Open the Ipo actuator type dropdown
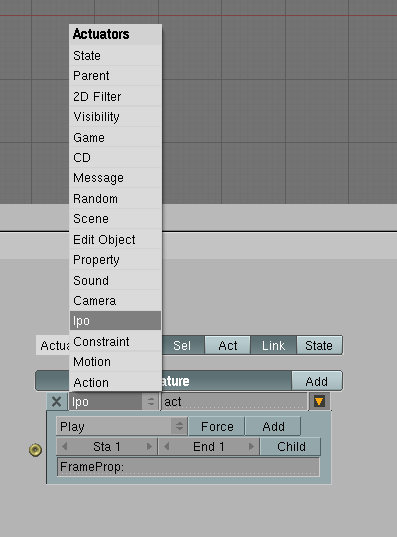397x537 pixels. tap(114, 401)
